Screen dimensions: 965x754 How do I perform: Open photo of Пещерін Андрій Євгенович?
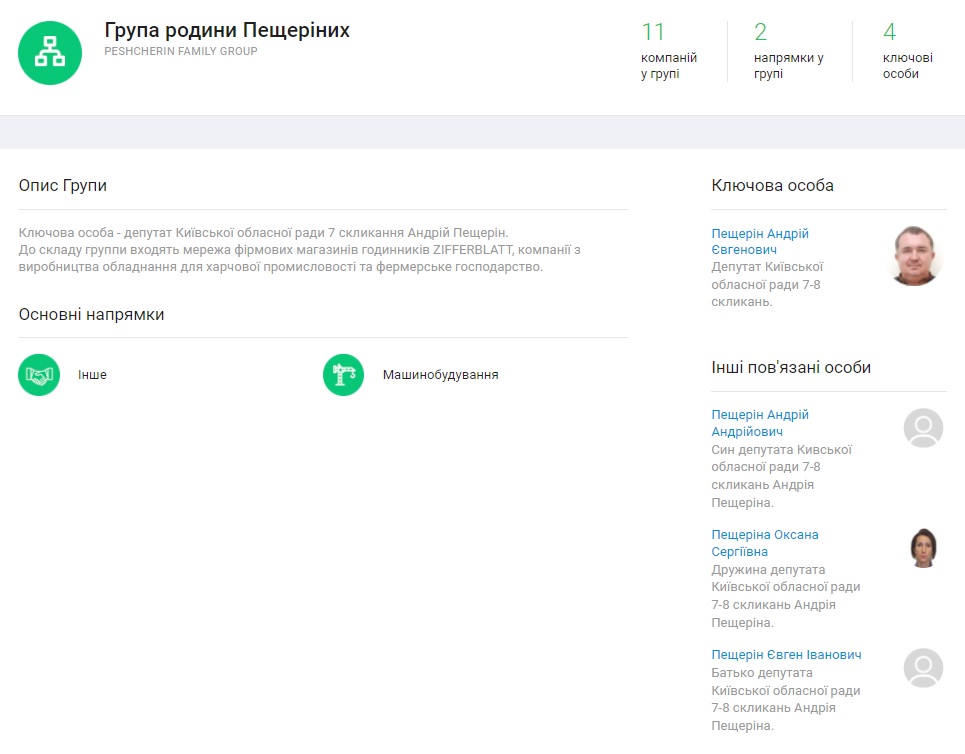(x=915, y=256)
